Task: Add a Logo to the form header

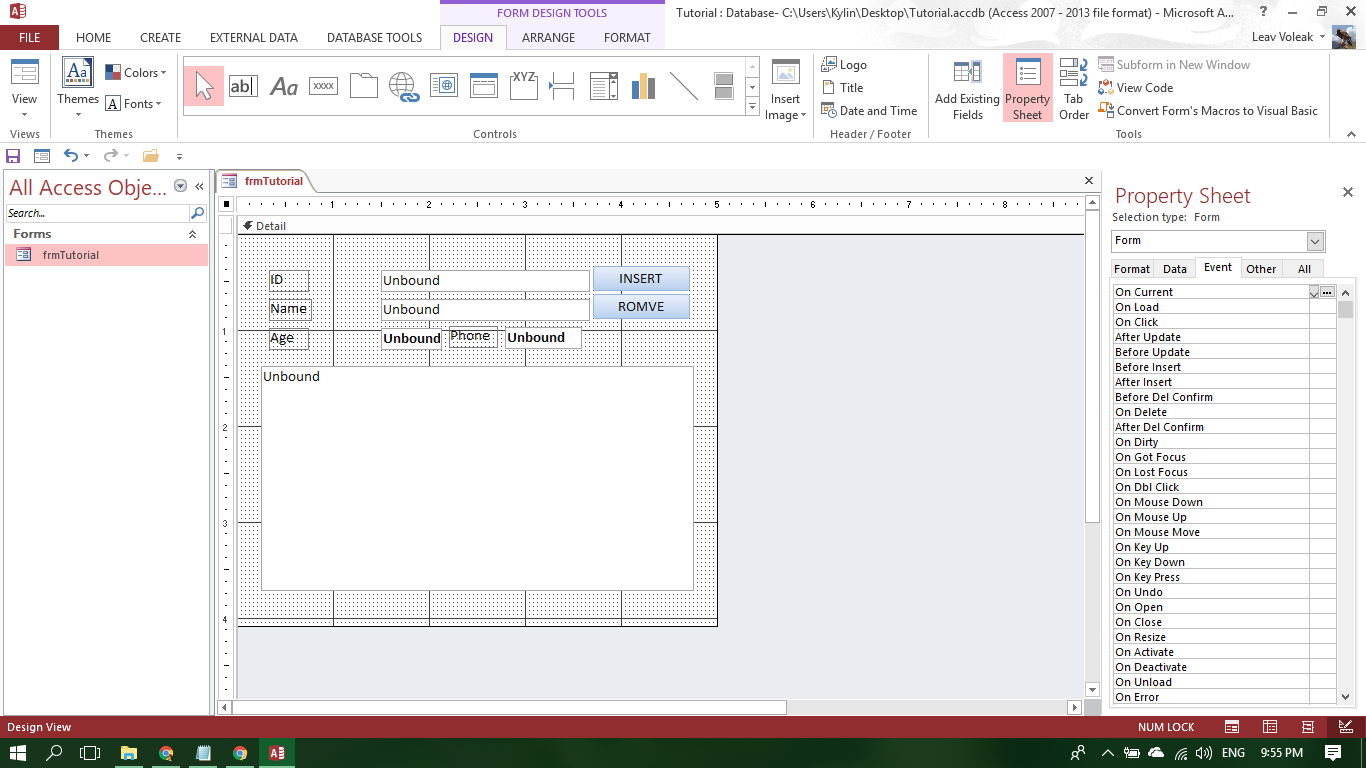Action: tap(849, 64)
